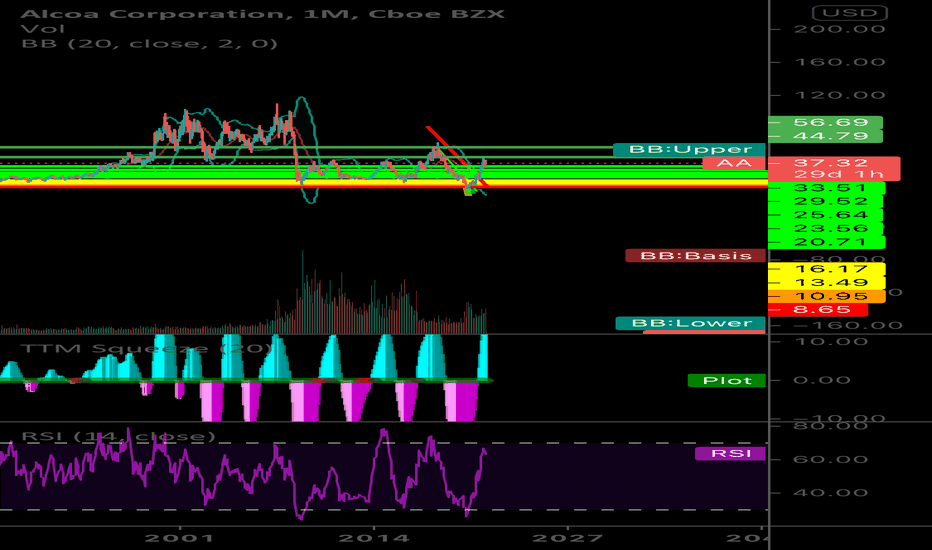Select the green Plot label tag
The height and width of the screenshot is (550, 932).
726,381
